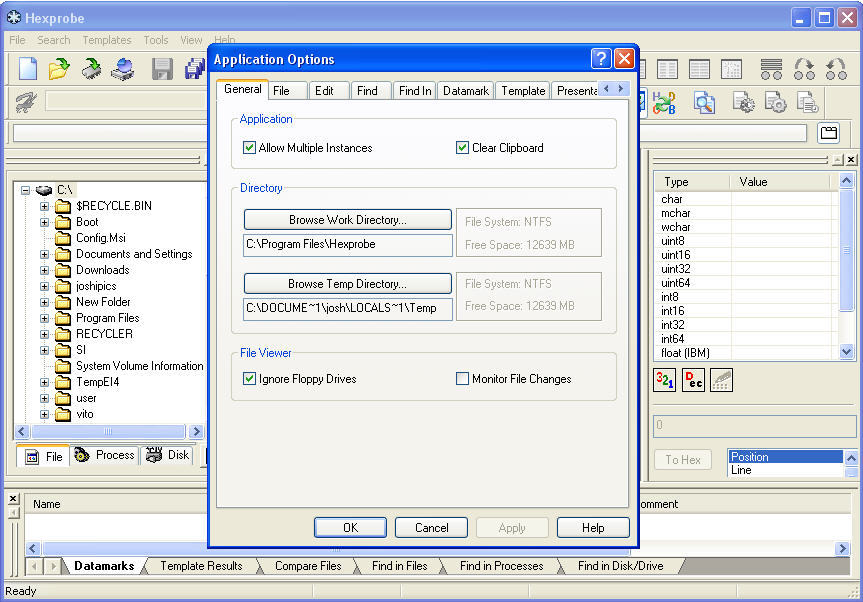The width and height of the screenshot is (863, 602).
Task: Click the ruler icon next to Dec
Action: [x=722, y=380]
